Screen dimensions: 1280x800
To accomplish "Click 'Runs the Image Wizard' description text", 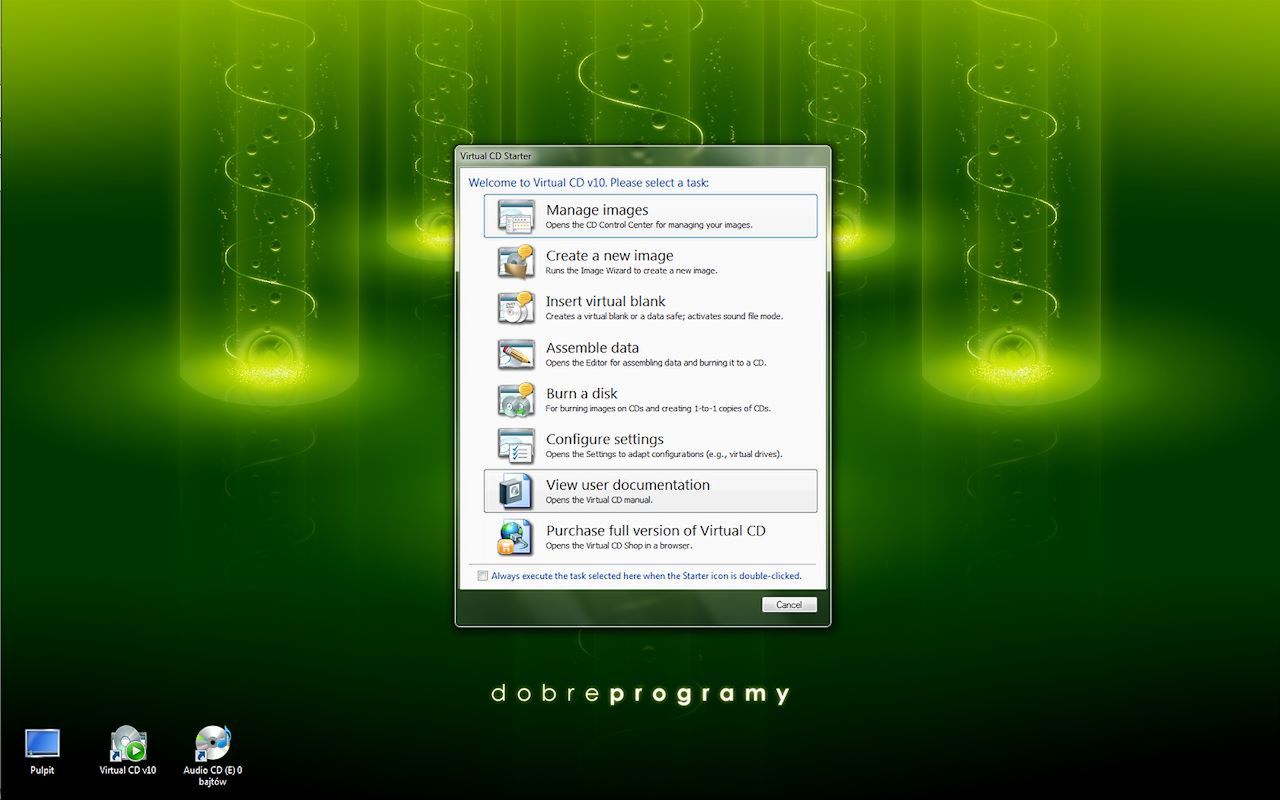I will pyautogui.click(x=631, y=271).
